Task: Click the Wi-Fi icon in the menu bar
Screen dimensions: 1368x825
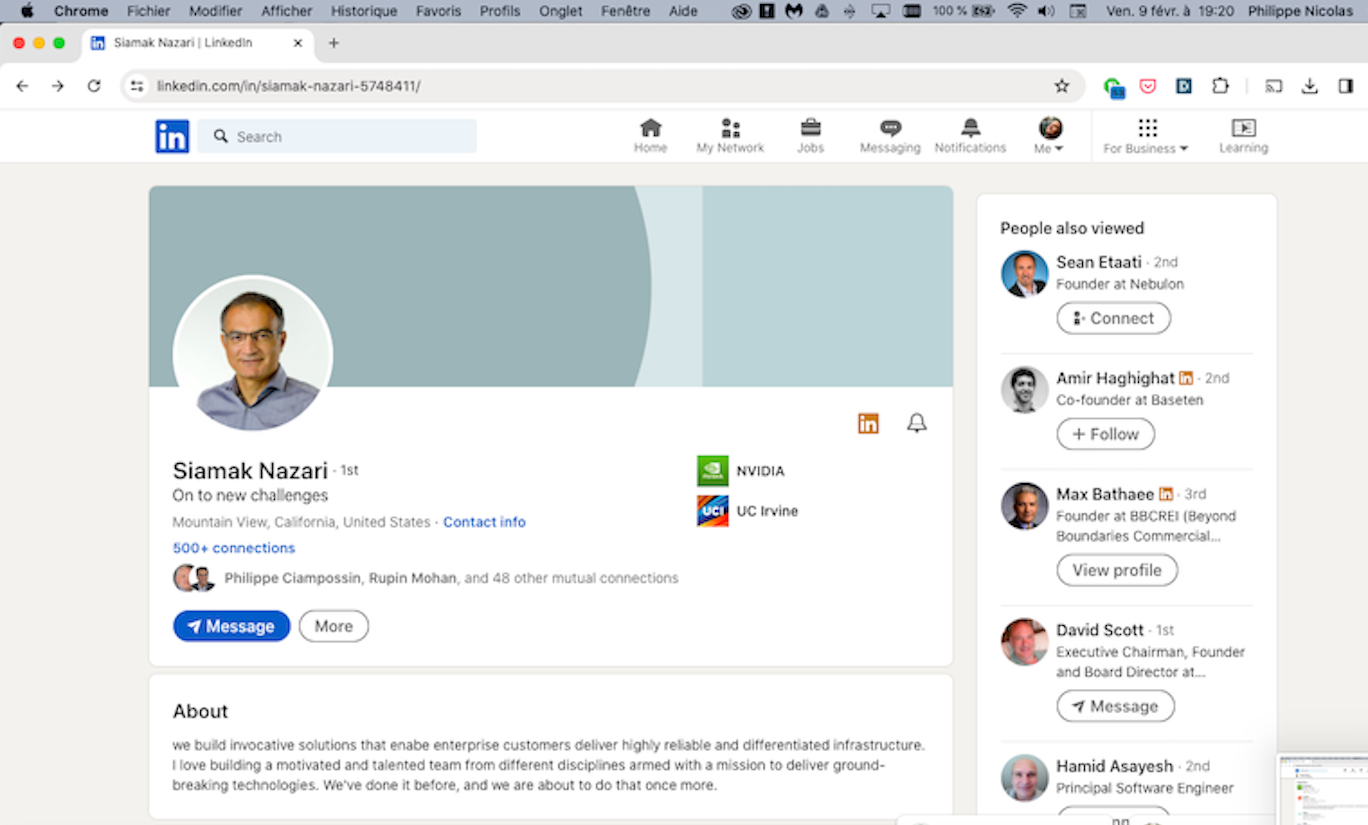Action: (1017, 11)
